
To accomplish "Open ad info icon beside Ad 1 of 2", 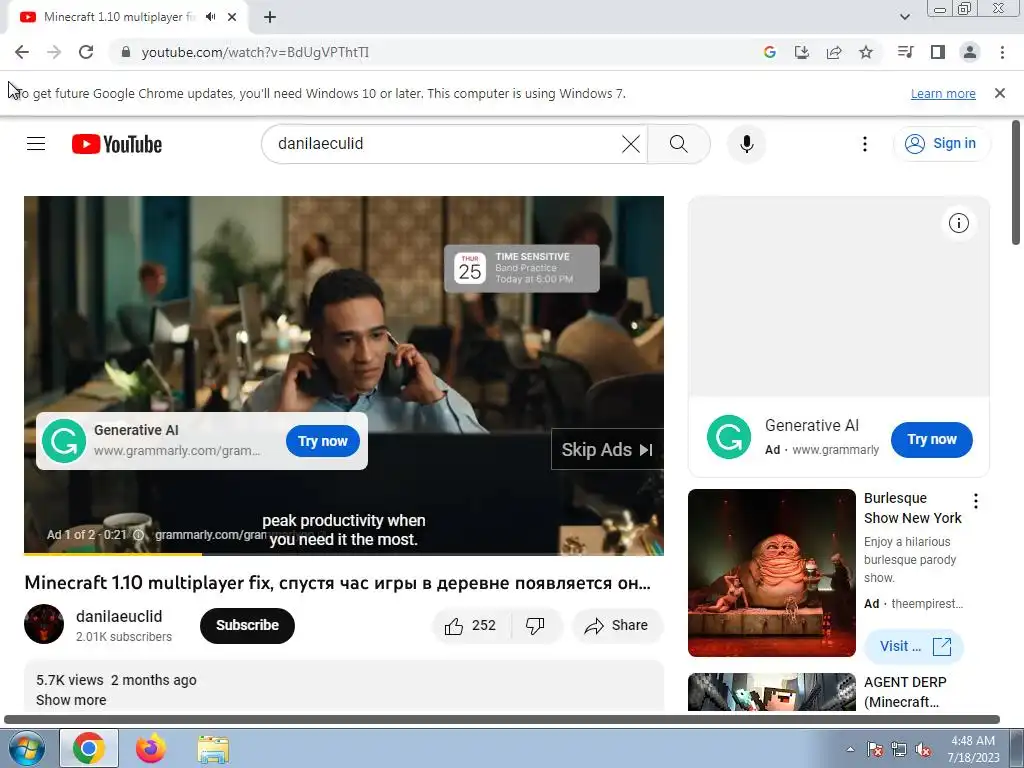I will click(138, 535).
